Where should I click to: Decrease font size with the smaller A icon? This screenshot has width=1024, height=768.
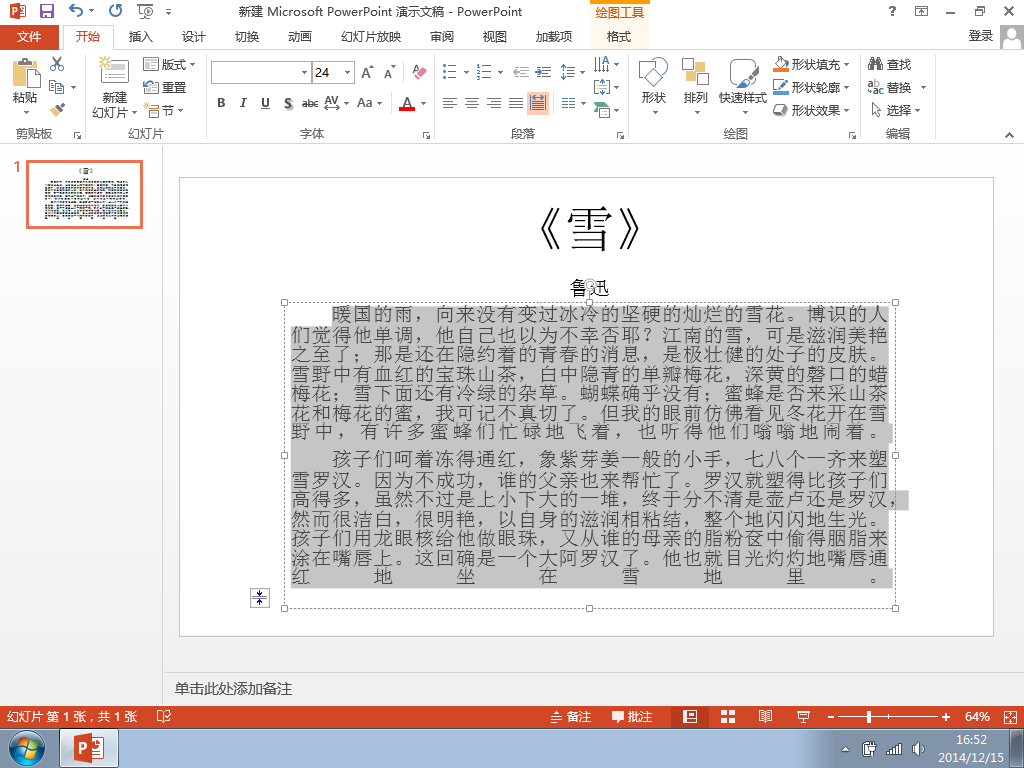click(x=389, y=72)
